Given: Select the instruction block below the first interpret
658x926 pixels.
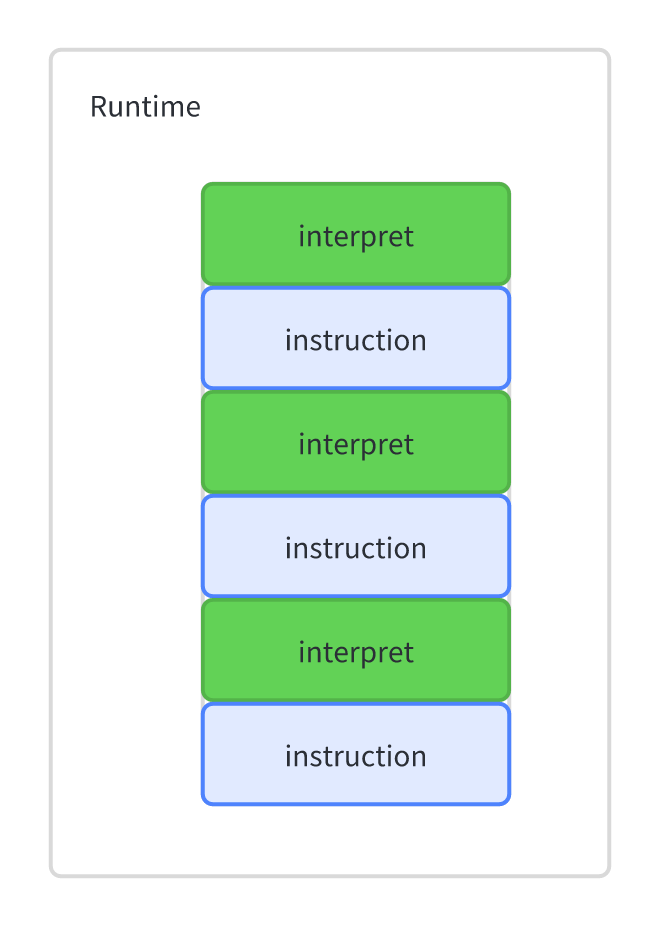Looking at the screenshot, I should click(x=460, y=338).
